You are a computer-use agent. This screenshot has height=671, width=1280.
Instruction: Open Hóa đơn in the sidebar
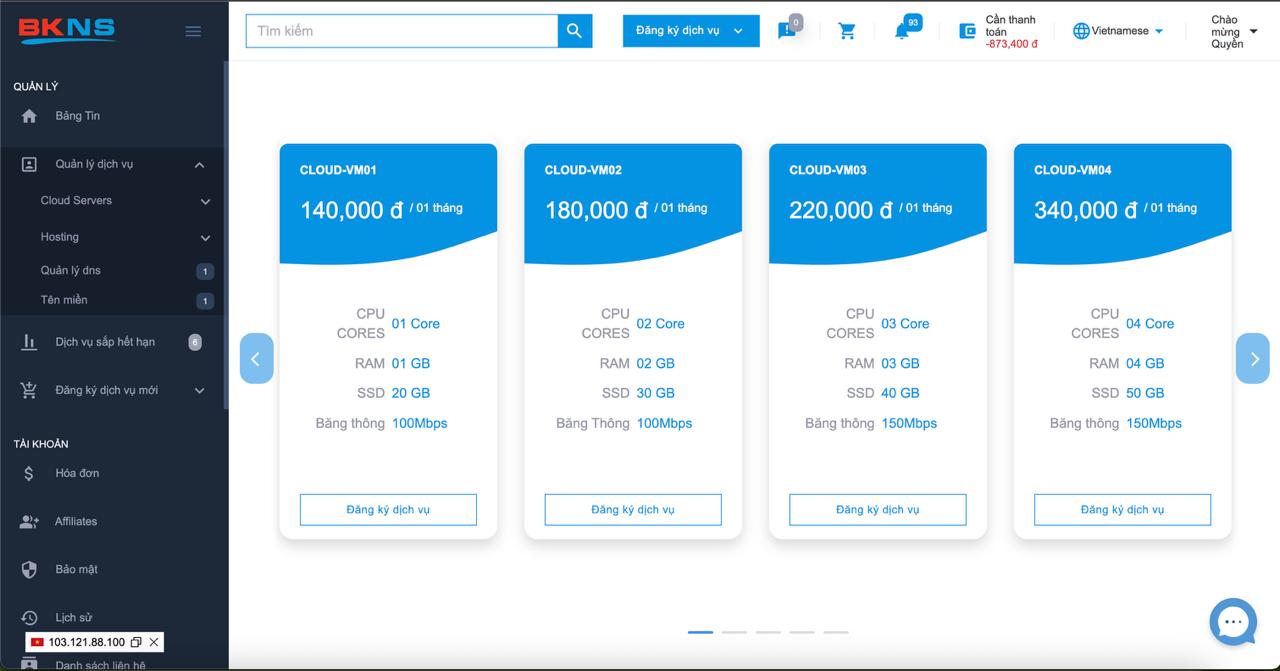[x=77, y=473]
